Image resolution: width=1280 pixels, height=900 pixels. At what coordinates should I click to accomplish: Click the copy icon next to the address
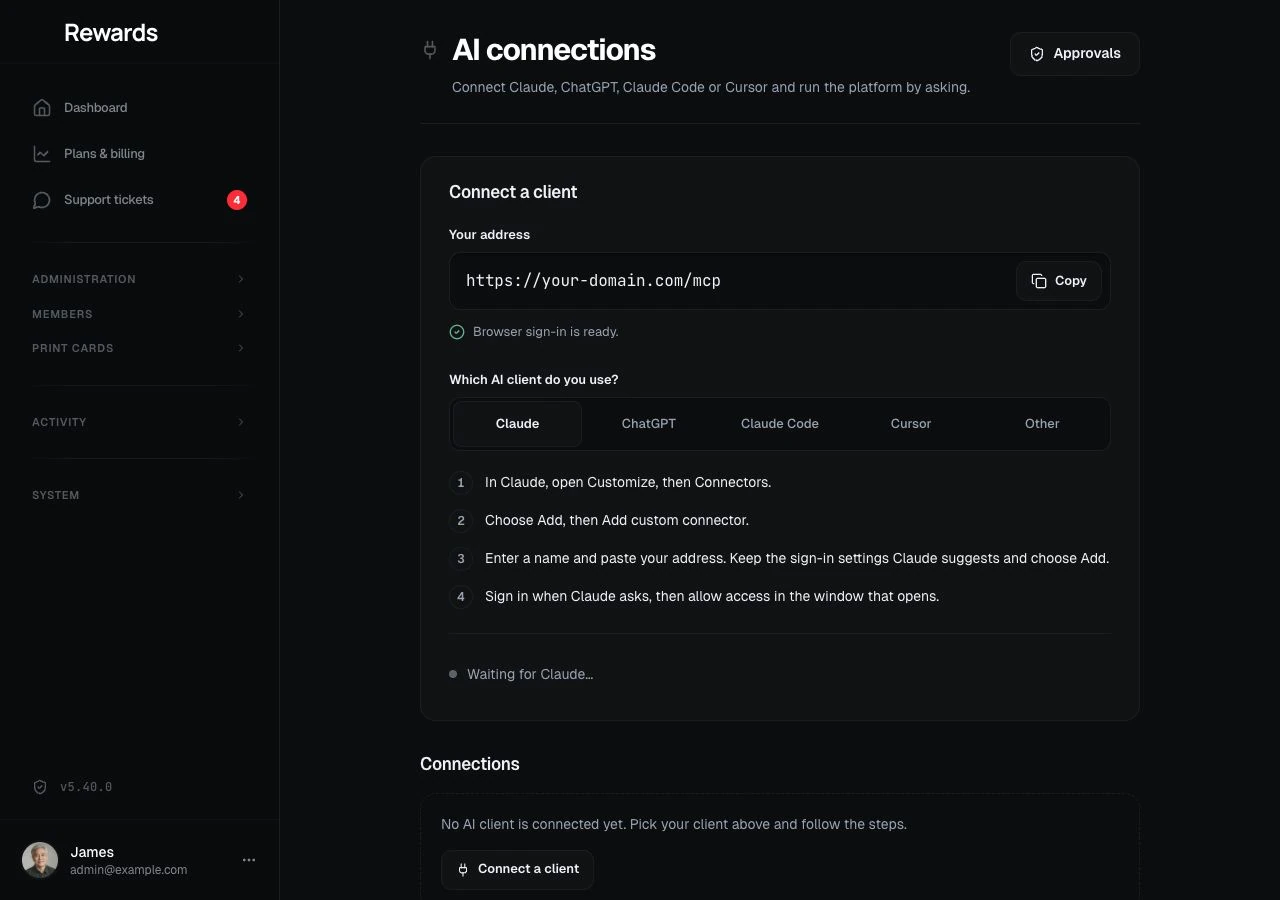[1039, 281]
